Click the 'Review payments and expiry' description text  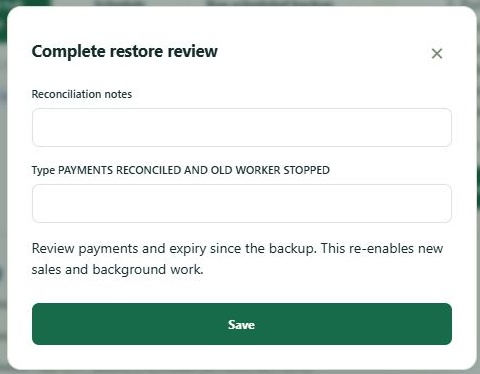[x=237, y=259]
